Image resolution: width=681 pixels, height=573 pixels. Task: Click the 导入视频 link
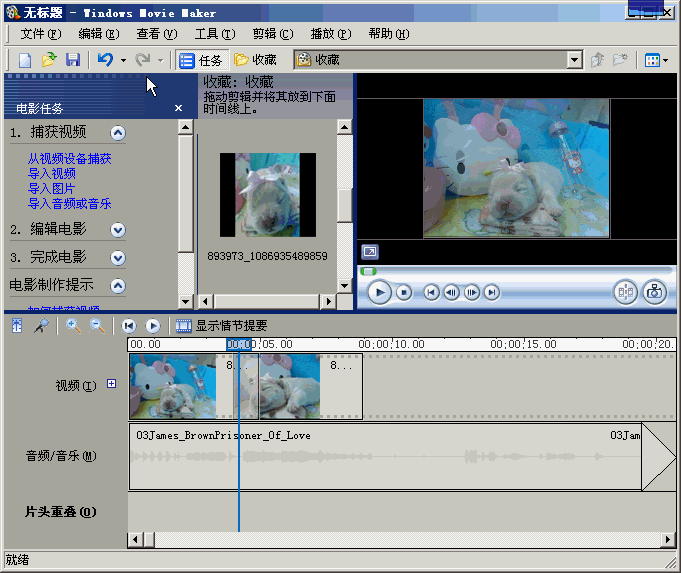click(x=52, y=173)
